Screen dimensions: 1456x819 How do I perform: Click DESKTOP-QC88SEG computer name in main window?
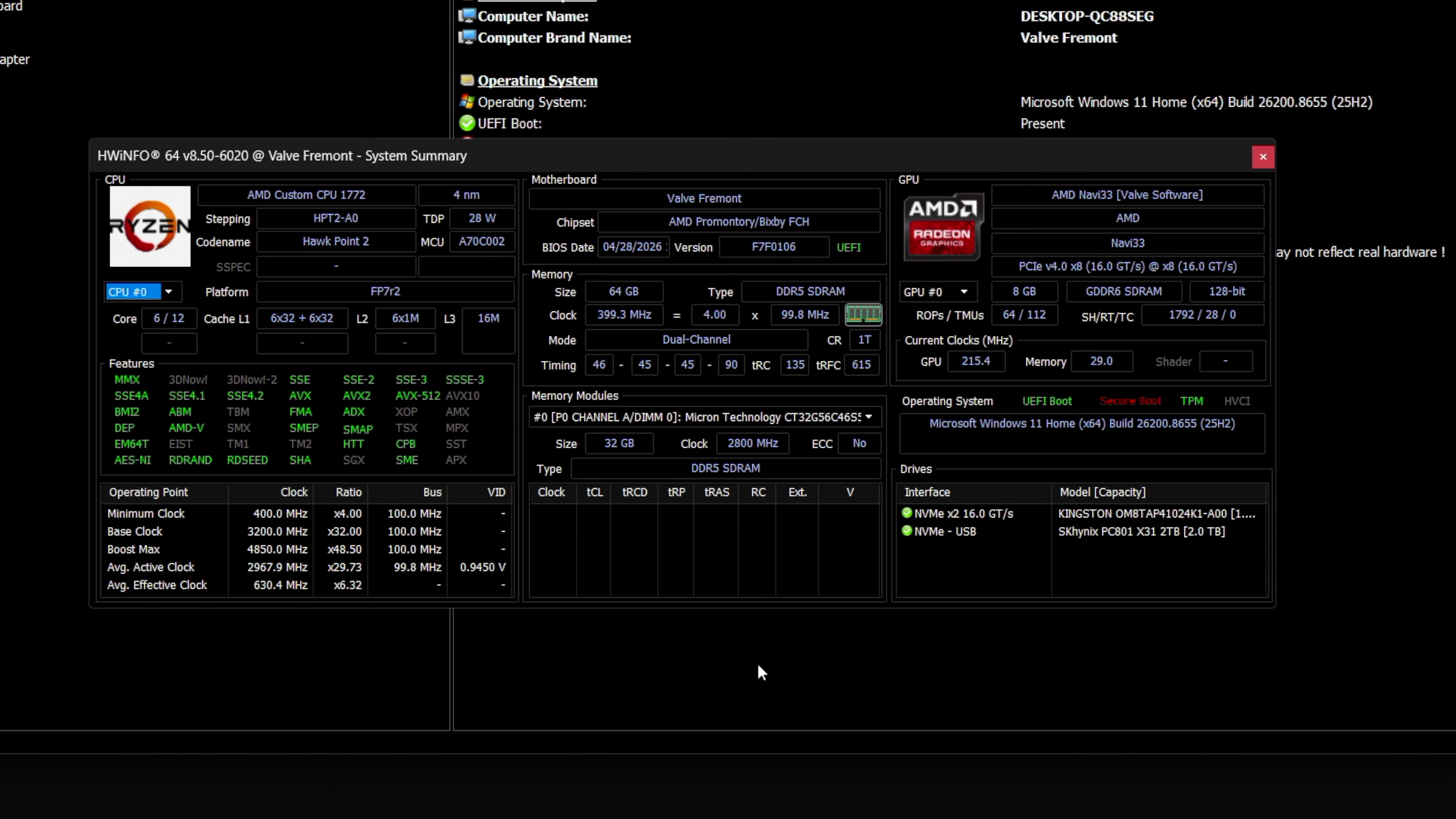1087,16
